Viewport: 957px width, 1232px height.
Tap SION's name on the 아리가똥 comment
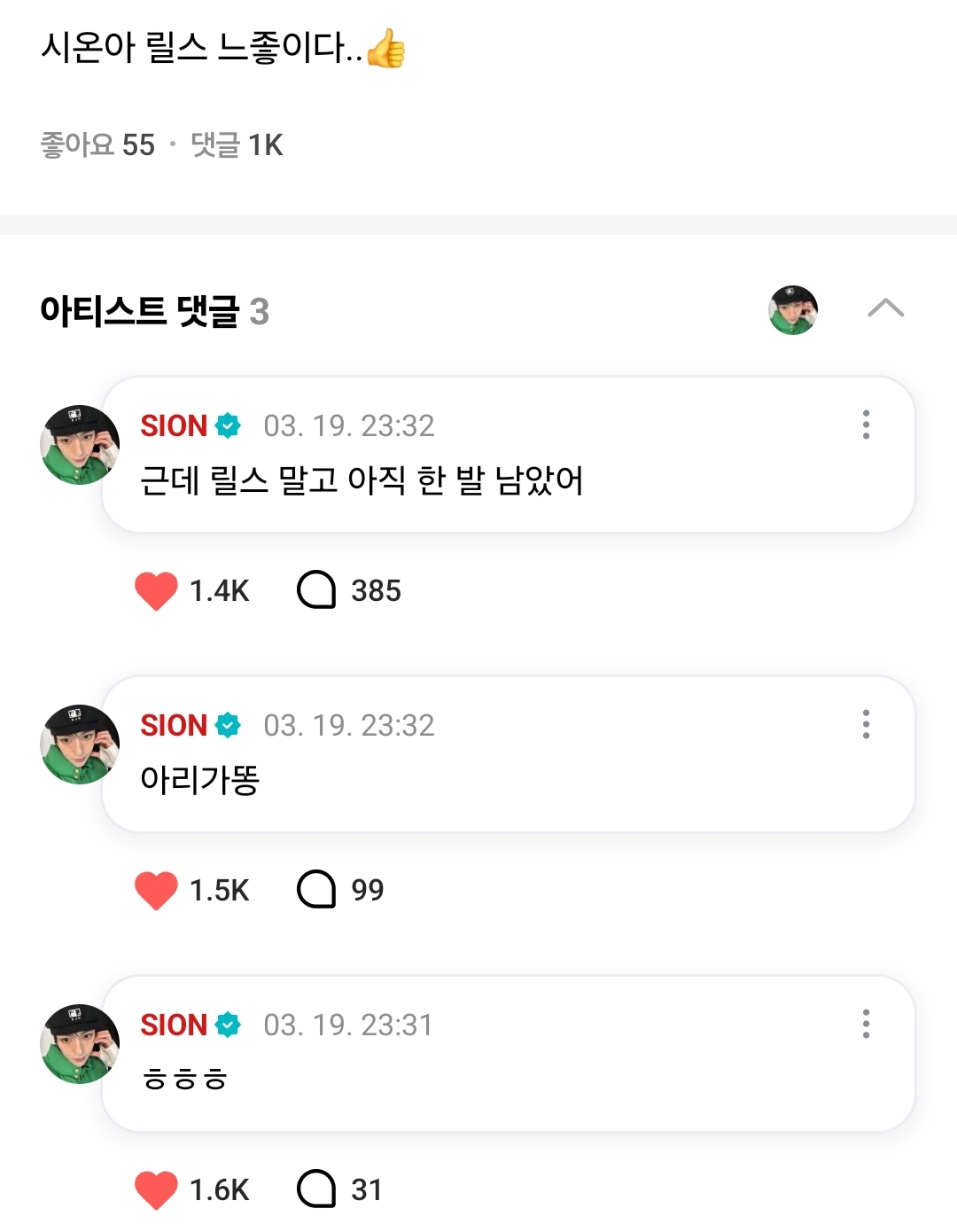point(174,726)
